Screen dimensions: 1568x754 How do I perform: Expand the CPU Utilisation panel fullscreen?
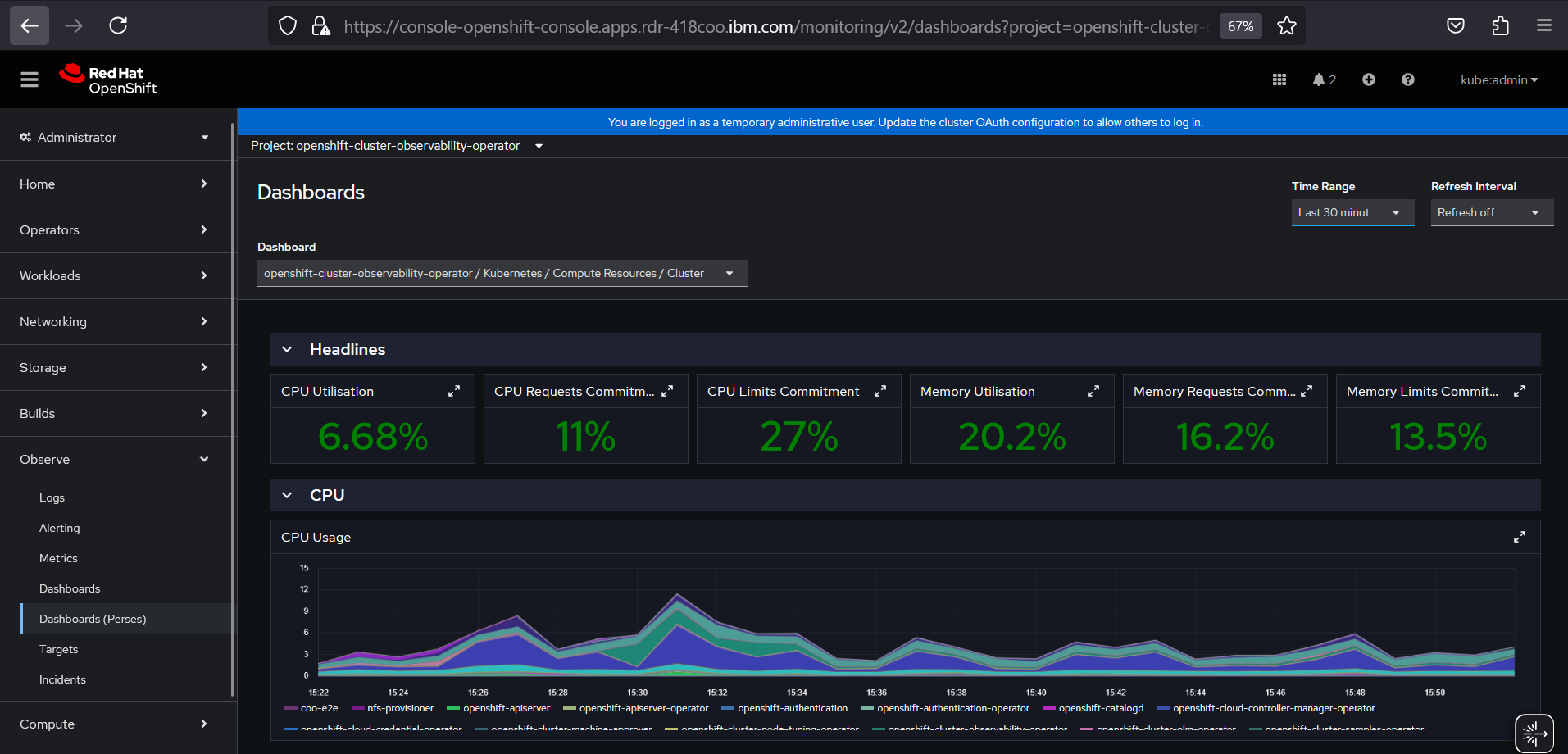pyautogui.click(x=453, y=392)
